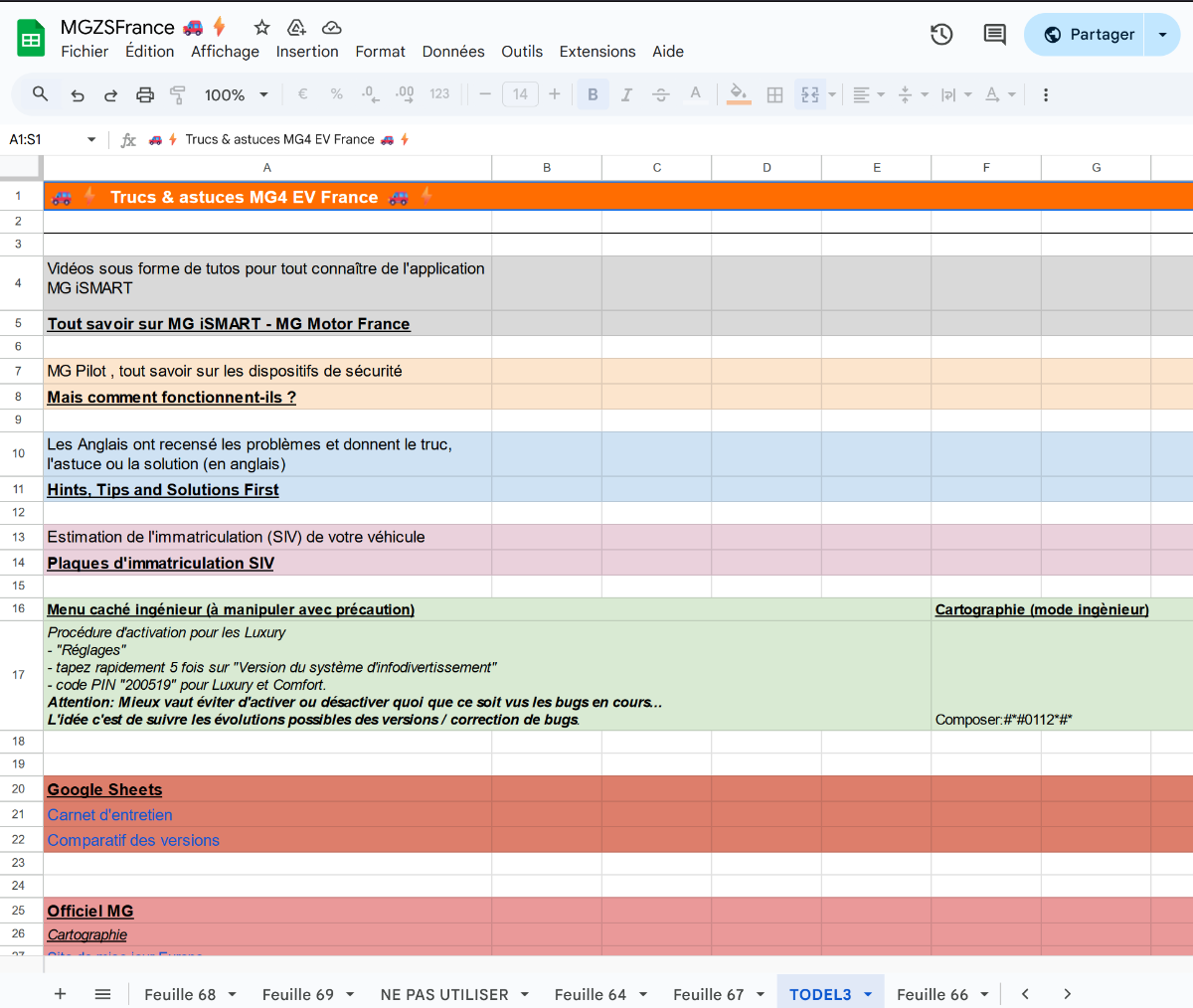Image resolution: width=1193 pixels, height=1008 pixels.
Task: Select the Paint format roller icon
Action: tap(178, 95)
